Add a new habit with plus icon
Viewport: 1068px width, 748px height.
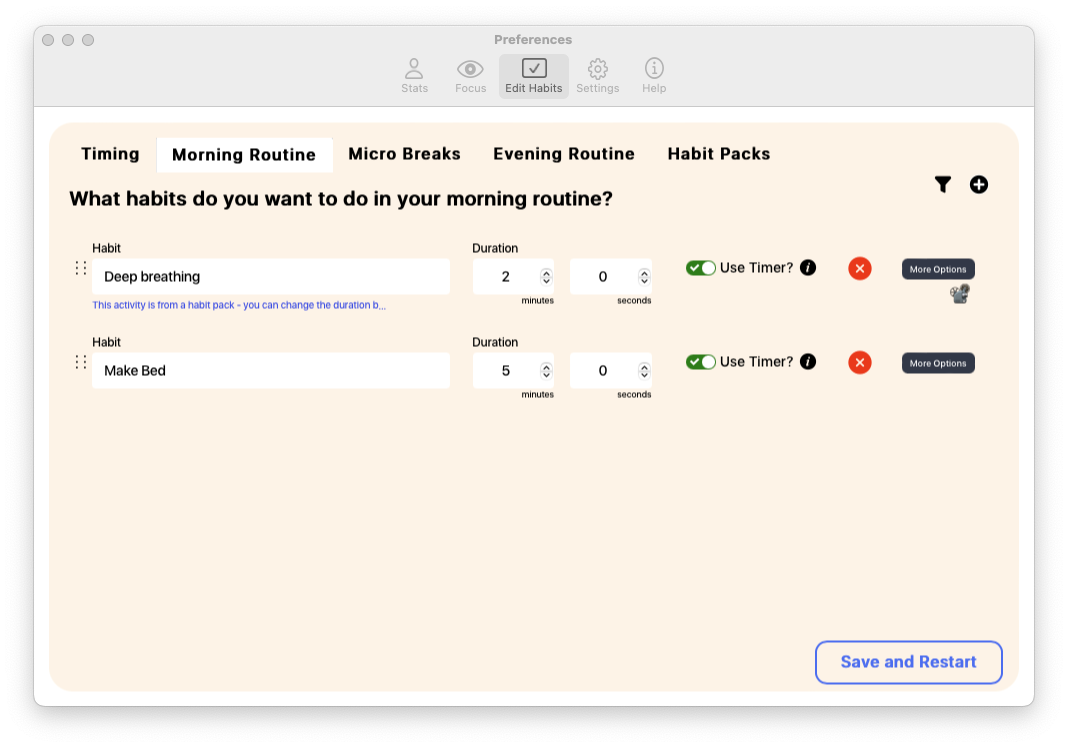pyautogui.click(x=979, y=185)
